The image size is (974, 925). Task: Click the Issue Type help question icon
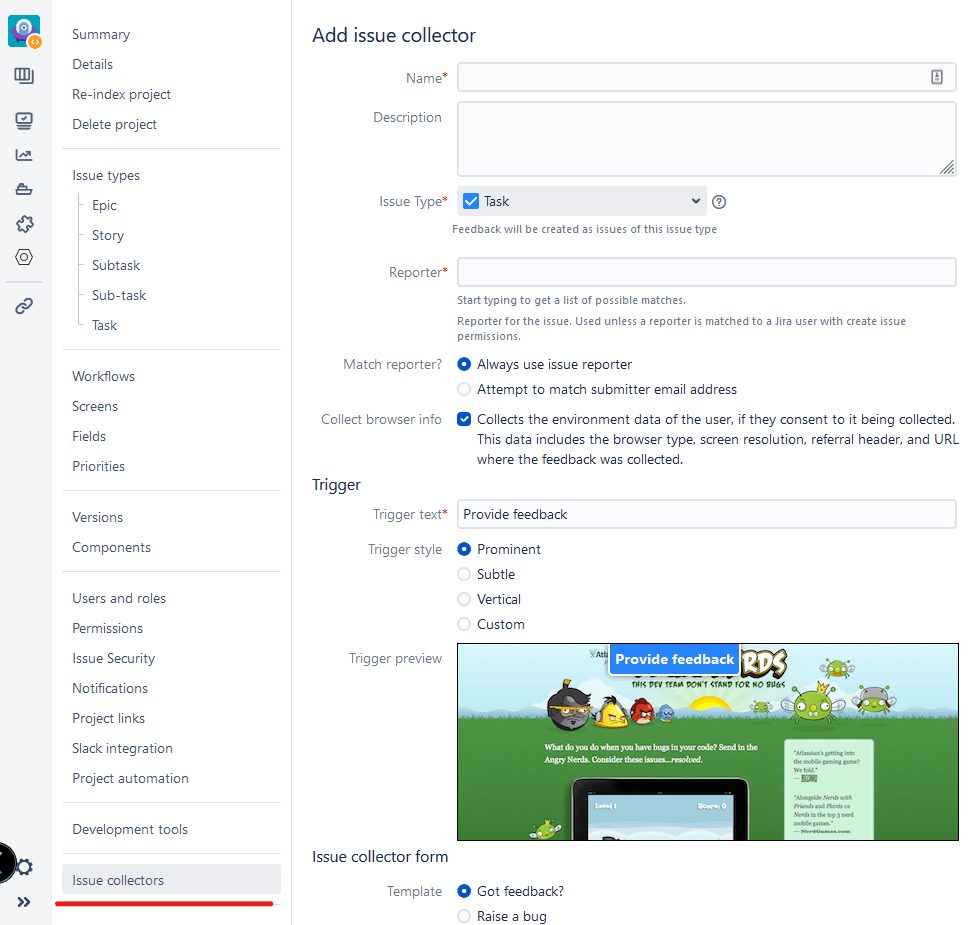click(719, 202)
